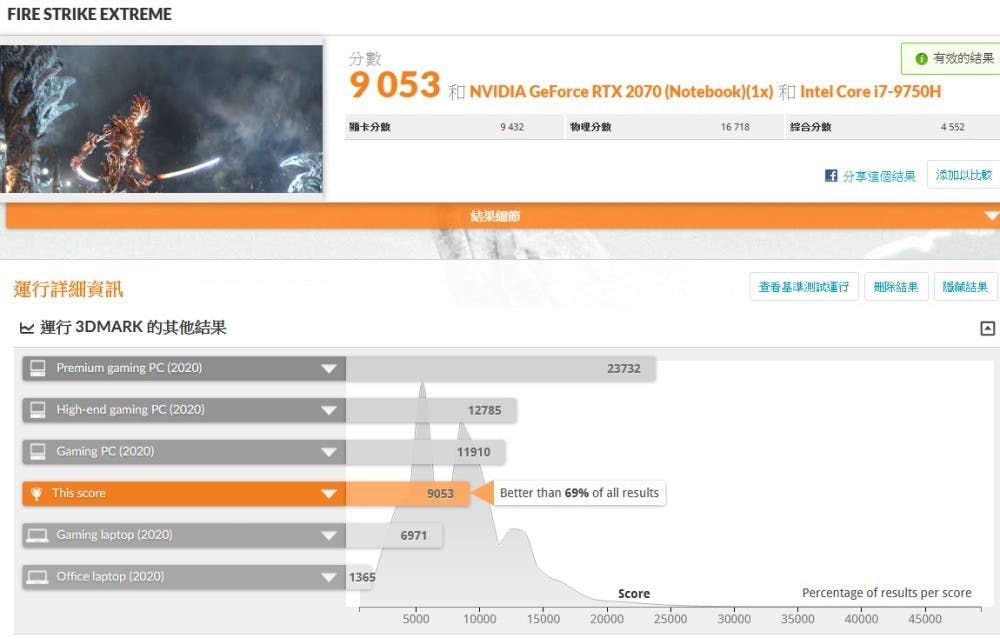The image size is (1000, 639).
Task: Expand the Office laptop (2020) dropdown arrow
Action: (329, 577)
